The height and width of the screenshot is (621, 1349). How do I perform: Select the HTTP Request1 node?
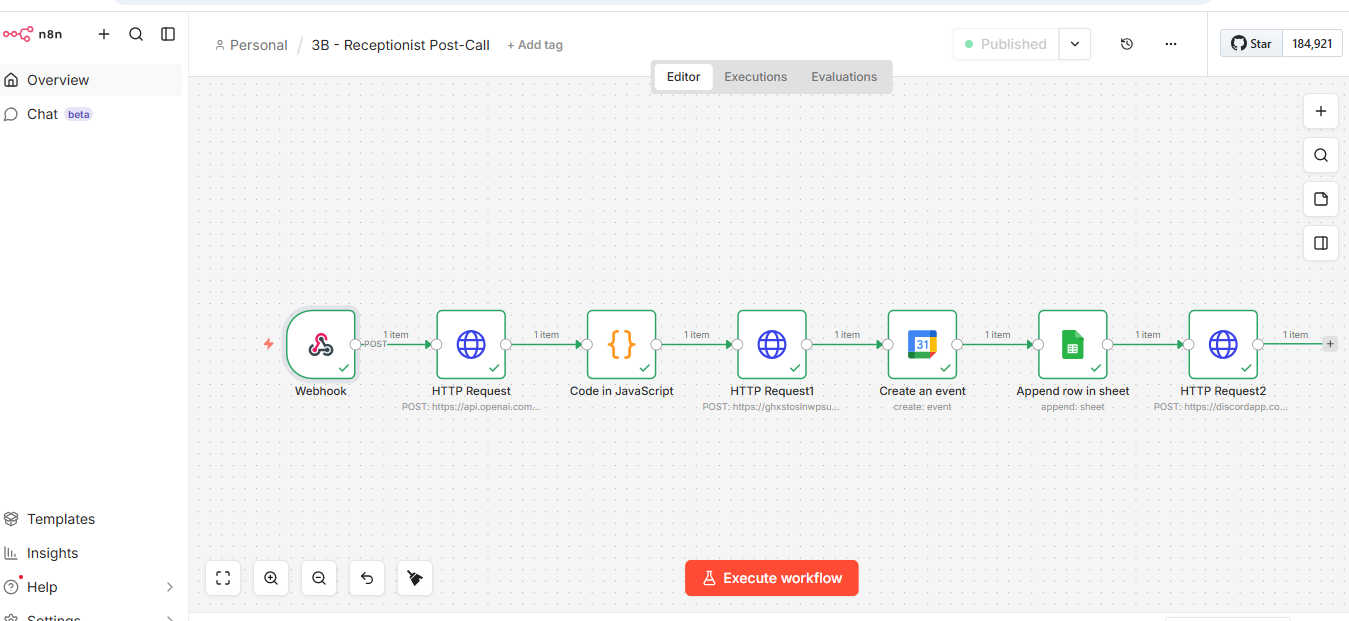click(772, 344)
